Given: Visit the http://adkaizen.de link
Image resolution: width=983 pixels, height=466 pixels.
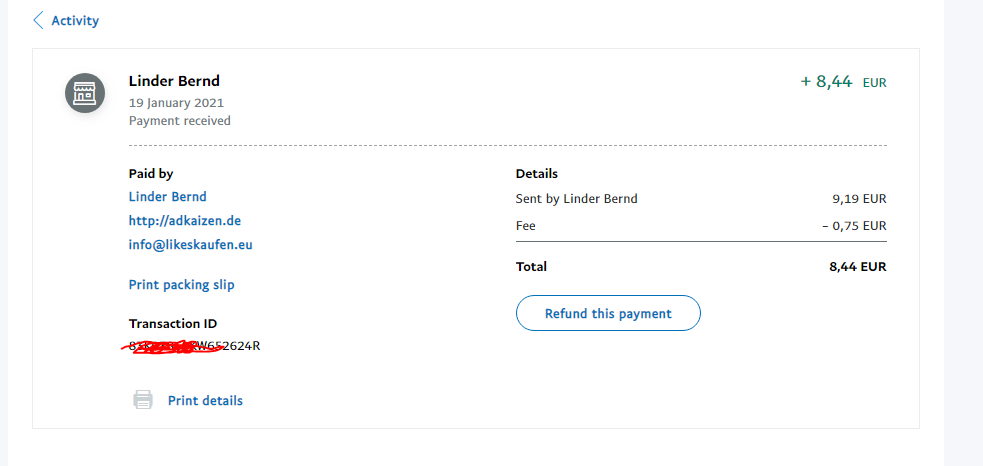Looking at the screenshot, I should (185, 221).
